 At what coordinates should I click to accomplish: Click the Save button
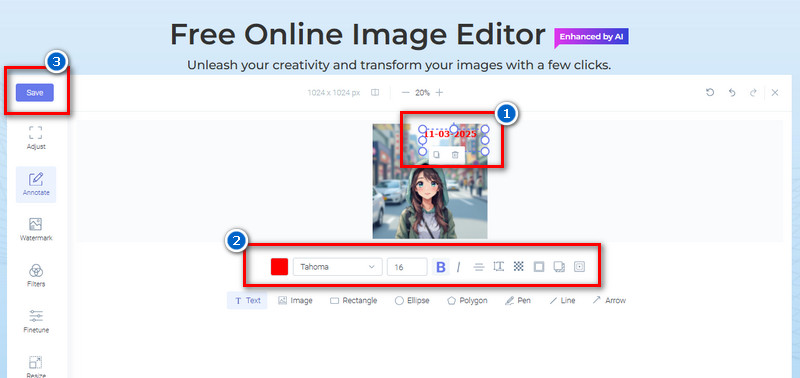[x=35, y=93]
